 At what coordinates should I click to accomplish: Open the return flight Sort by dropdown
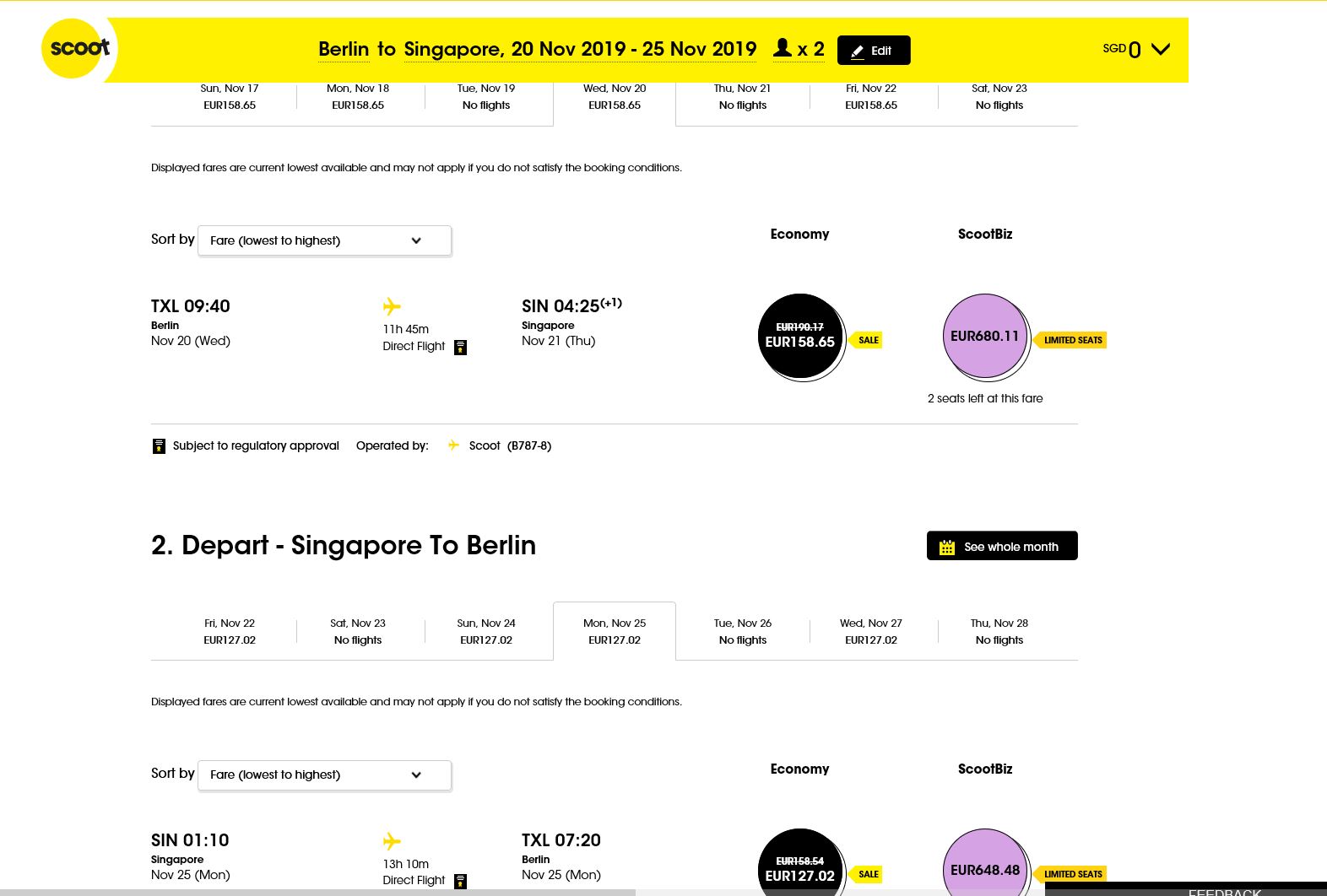tap(324, 775)
